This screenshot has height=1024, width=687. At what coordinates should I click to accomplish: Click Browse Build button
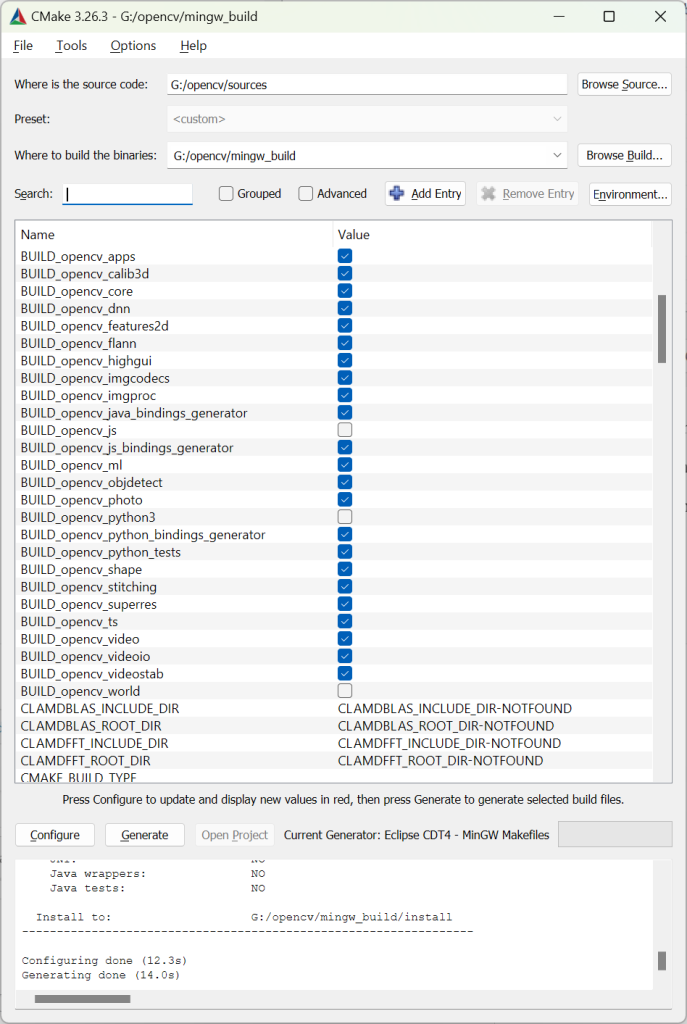(624, 155)
